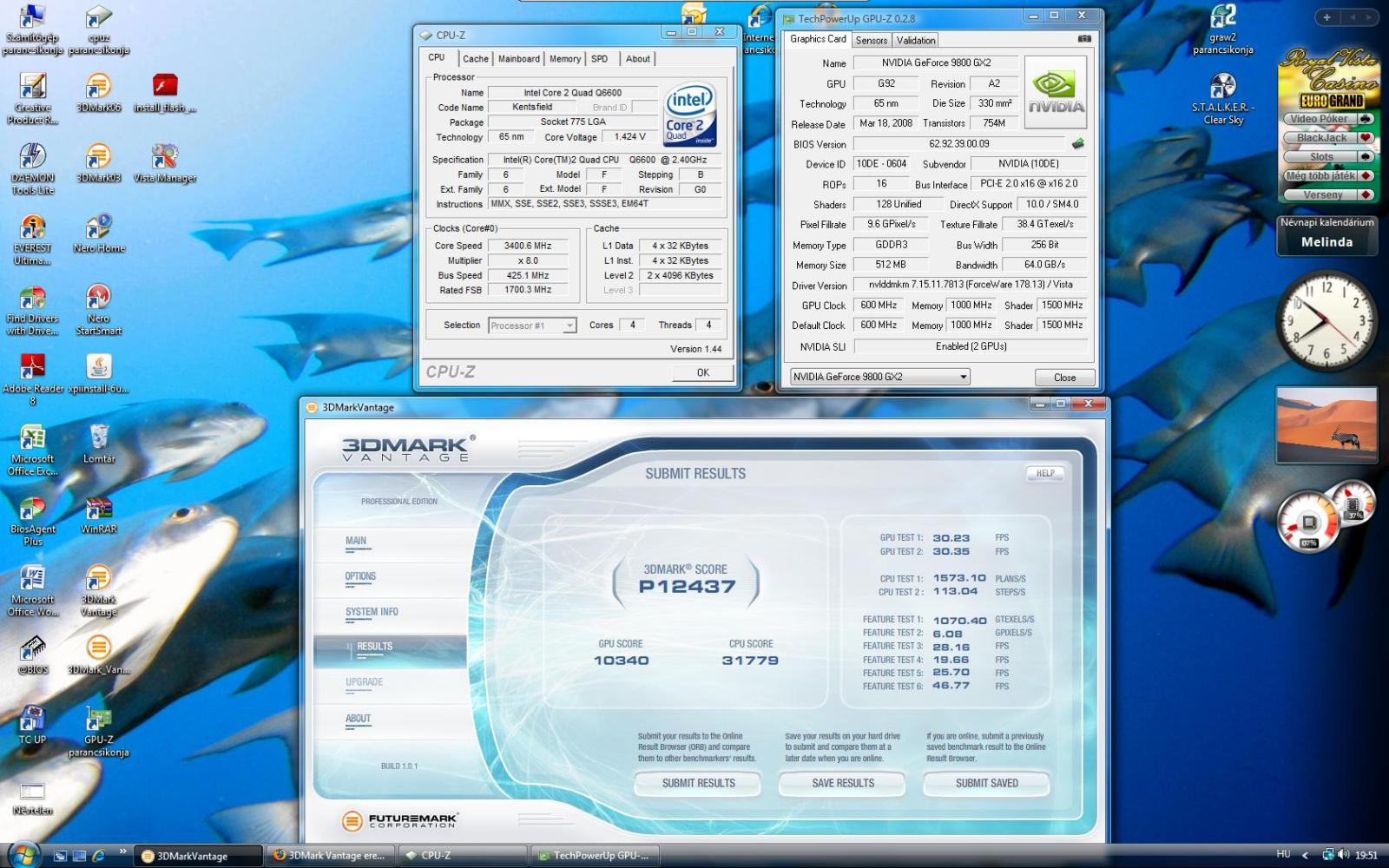The width and height of the screenshot is (1389, 868).
Task: Open the EVEREST Ultimate desktop shortcut
Action: pos(32,239)
